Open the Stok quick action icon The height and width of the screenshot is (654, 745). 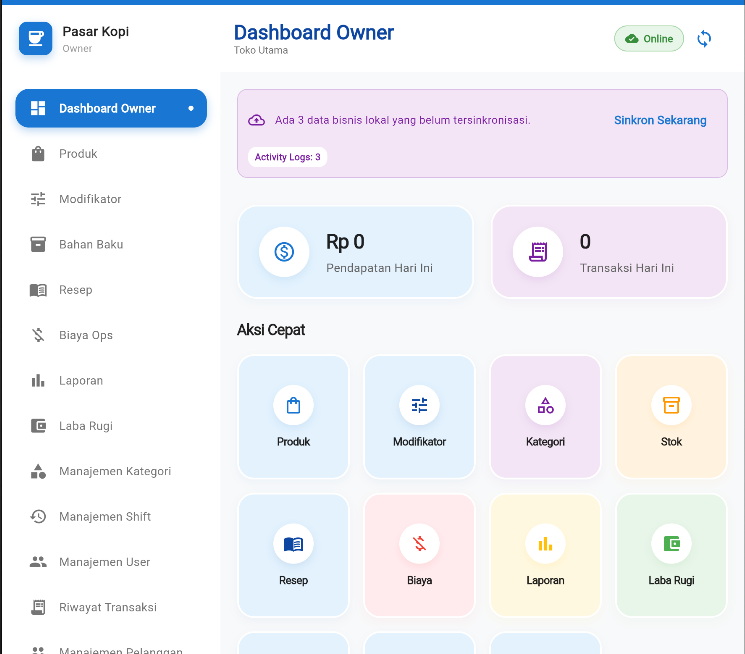(x=671, y=405)
